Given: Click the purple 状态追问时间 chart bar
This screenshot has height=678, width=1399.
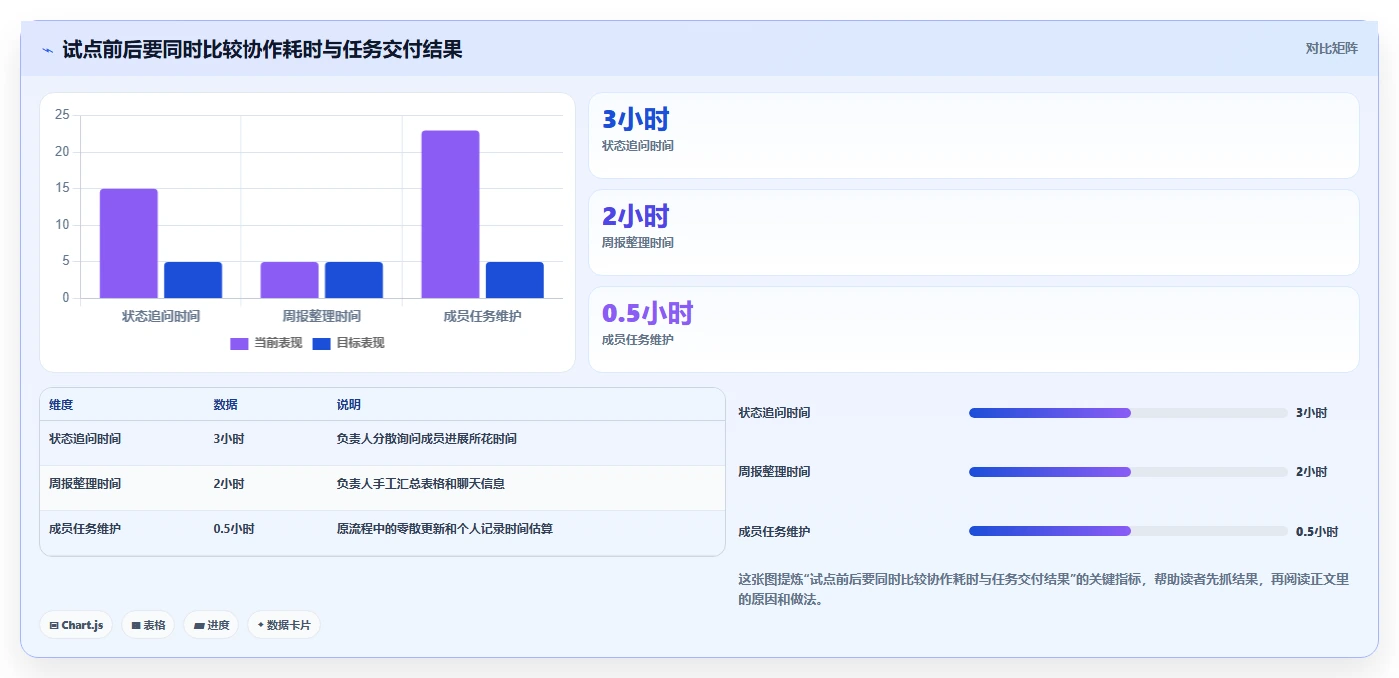Looking at the screenshot, I should pyautogui.click(x=128, y=243).
